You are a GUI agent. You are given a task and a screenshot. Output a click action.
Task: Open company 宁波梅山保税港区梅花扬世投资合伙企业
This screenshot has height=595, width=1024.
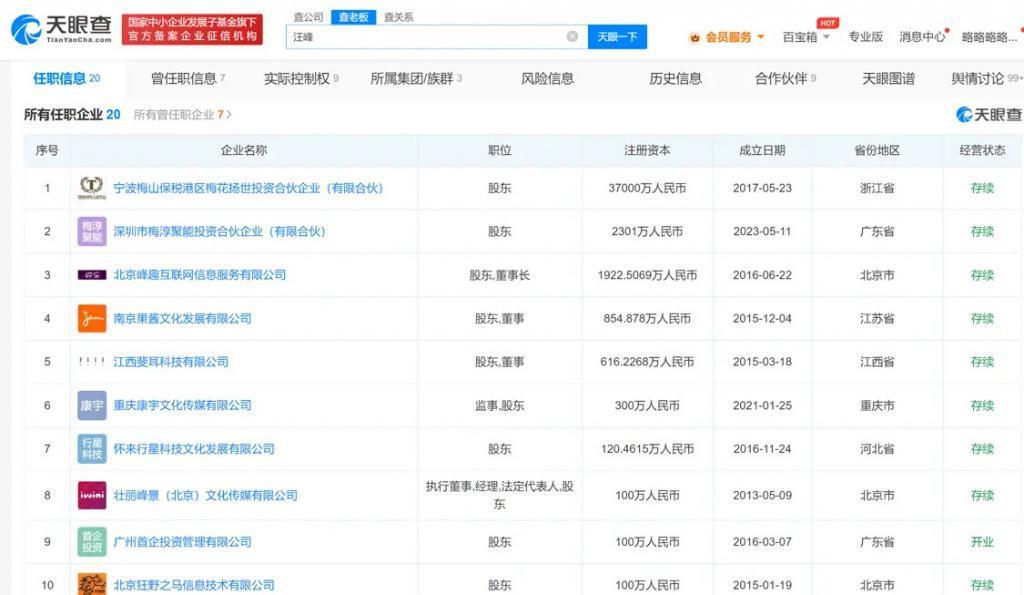click(248, 188)
